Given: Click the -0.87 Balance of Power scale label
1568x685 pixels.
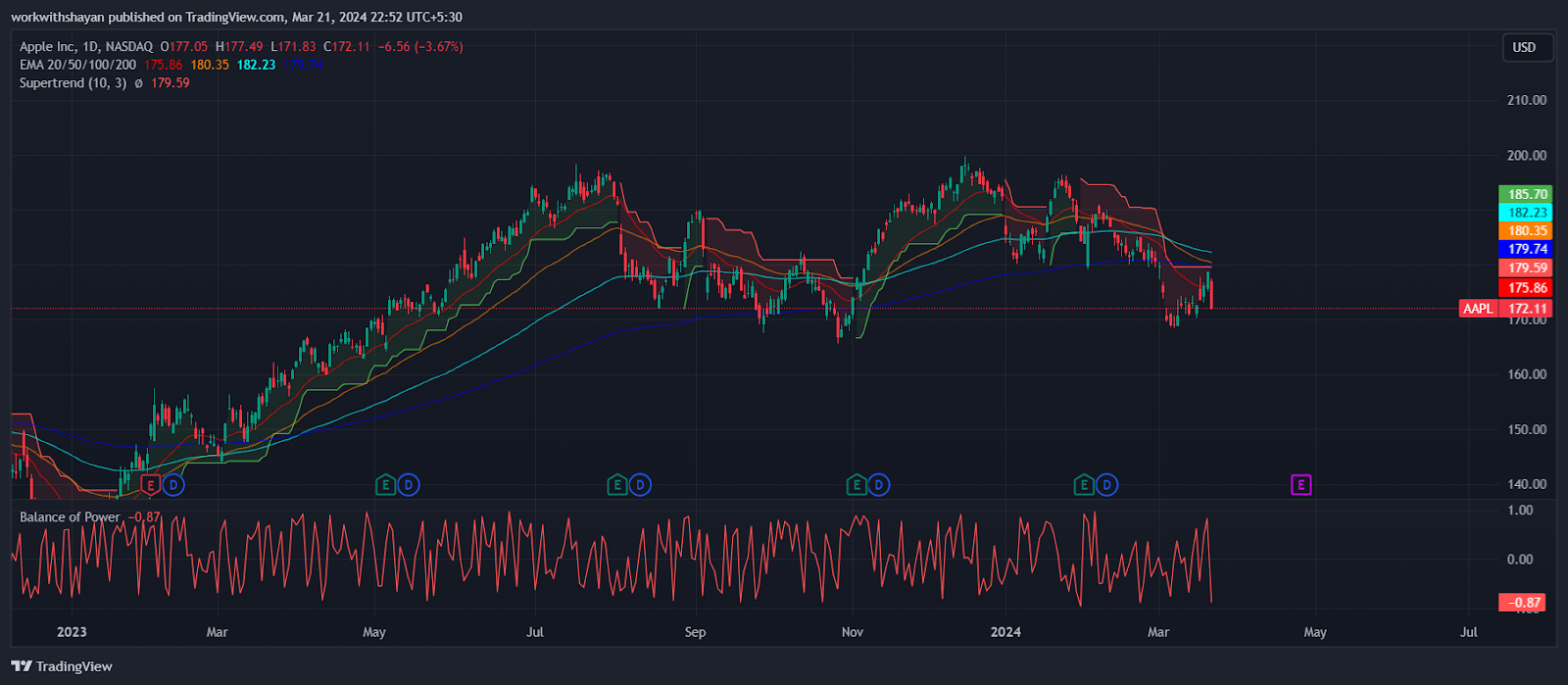Looking at the screenshot, I should point(1522,602).
